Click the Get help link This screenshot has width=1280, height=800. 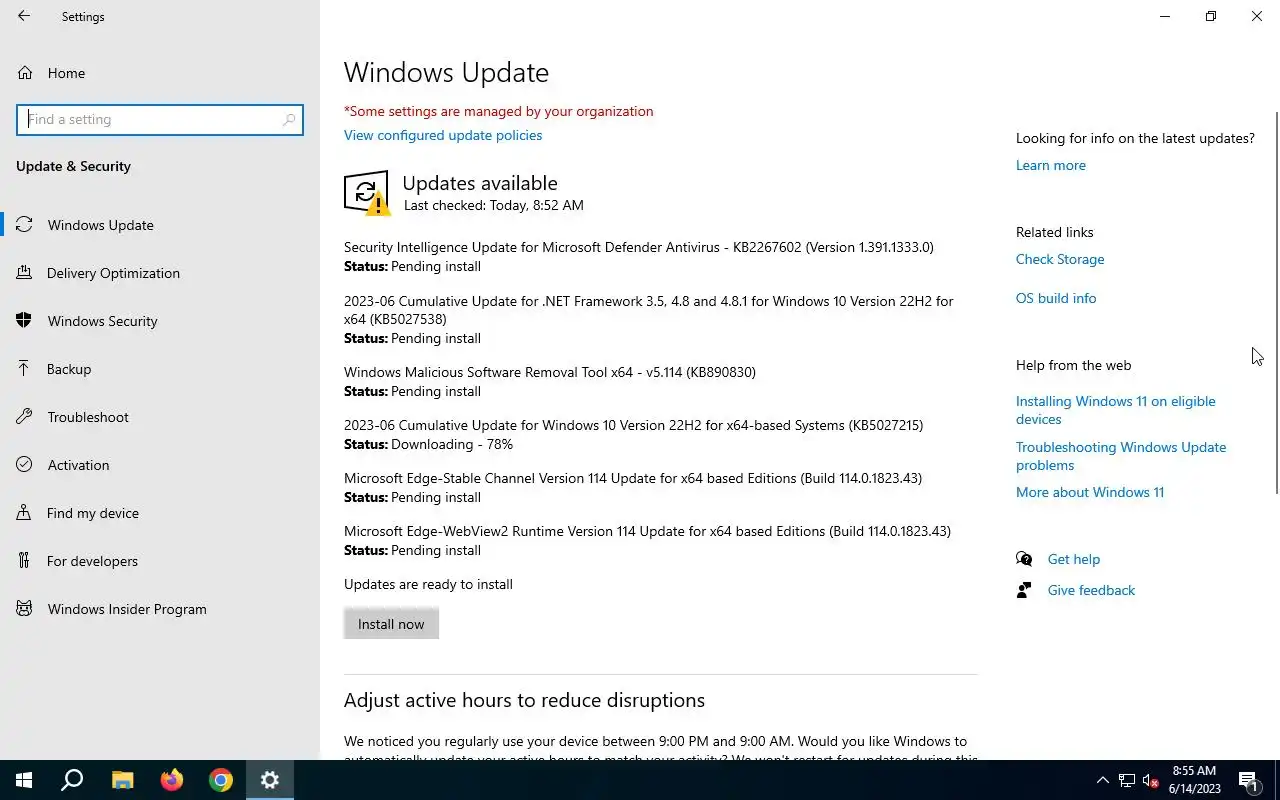coord(1073,559)
